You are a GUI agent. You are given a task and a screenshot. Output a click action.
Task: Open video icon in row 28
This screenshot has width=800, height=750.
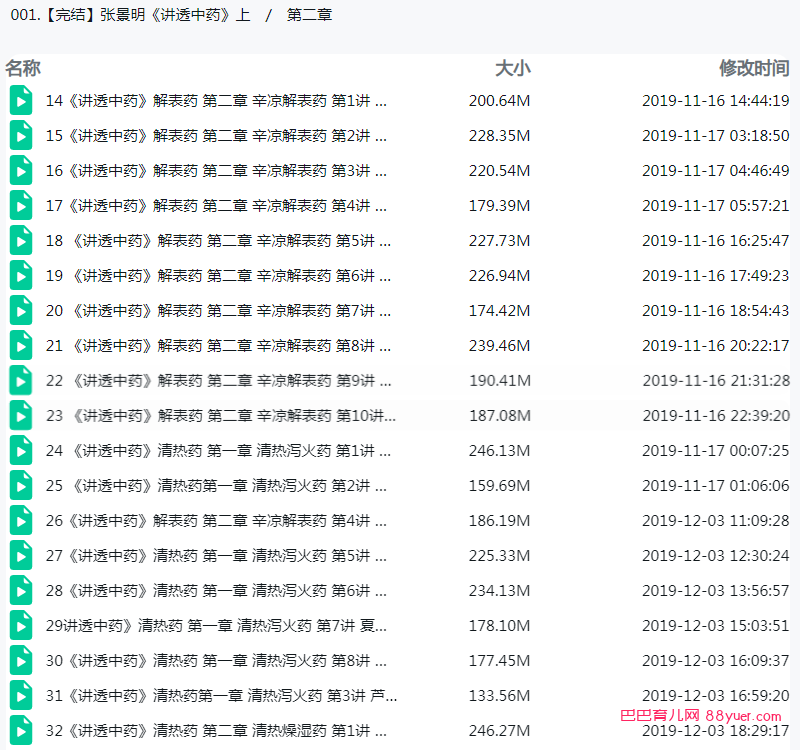point(21,591)
